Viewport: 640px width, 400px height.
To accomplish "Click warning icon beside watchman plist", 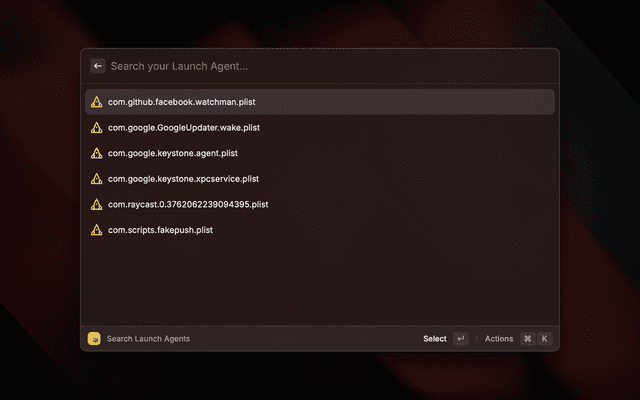I will click(96, 102).
